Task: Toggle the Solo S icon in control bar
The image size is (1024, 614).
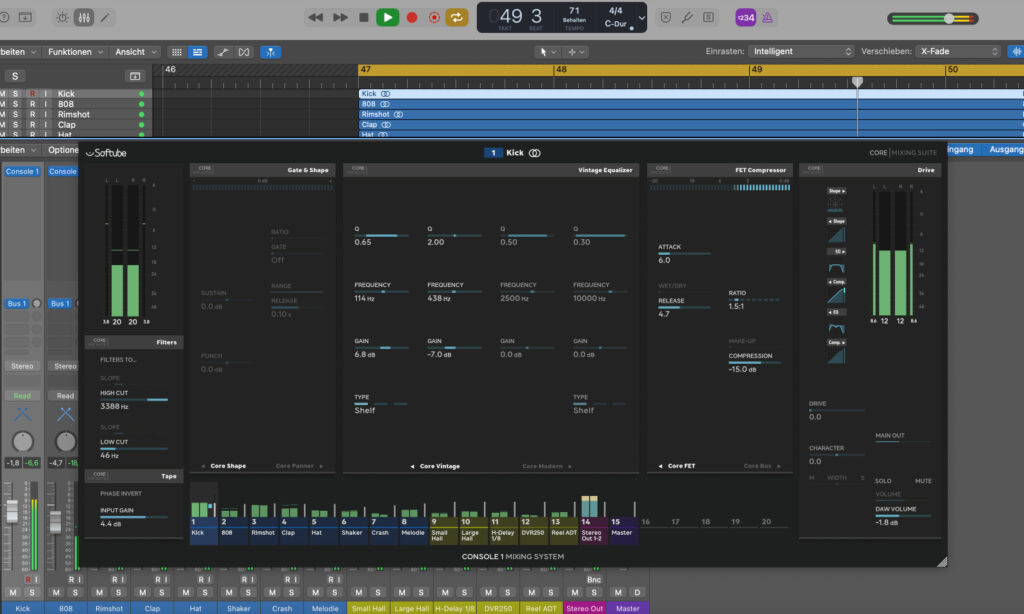Action: [709, 18]
